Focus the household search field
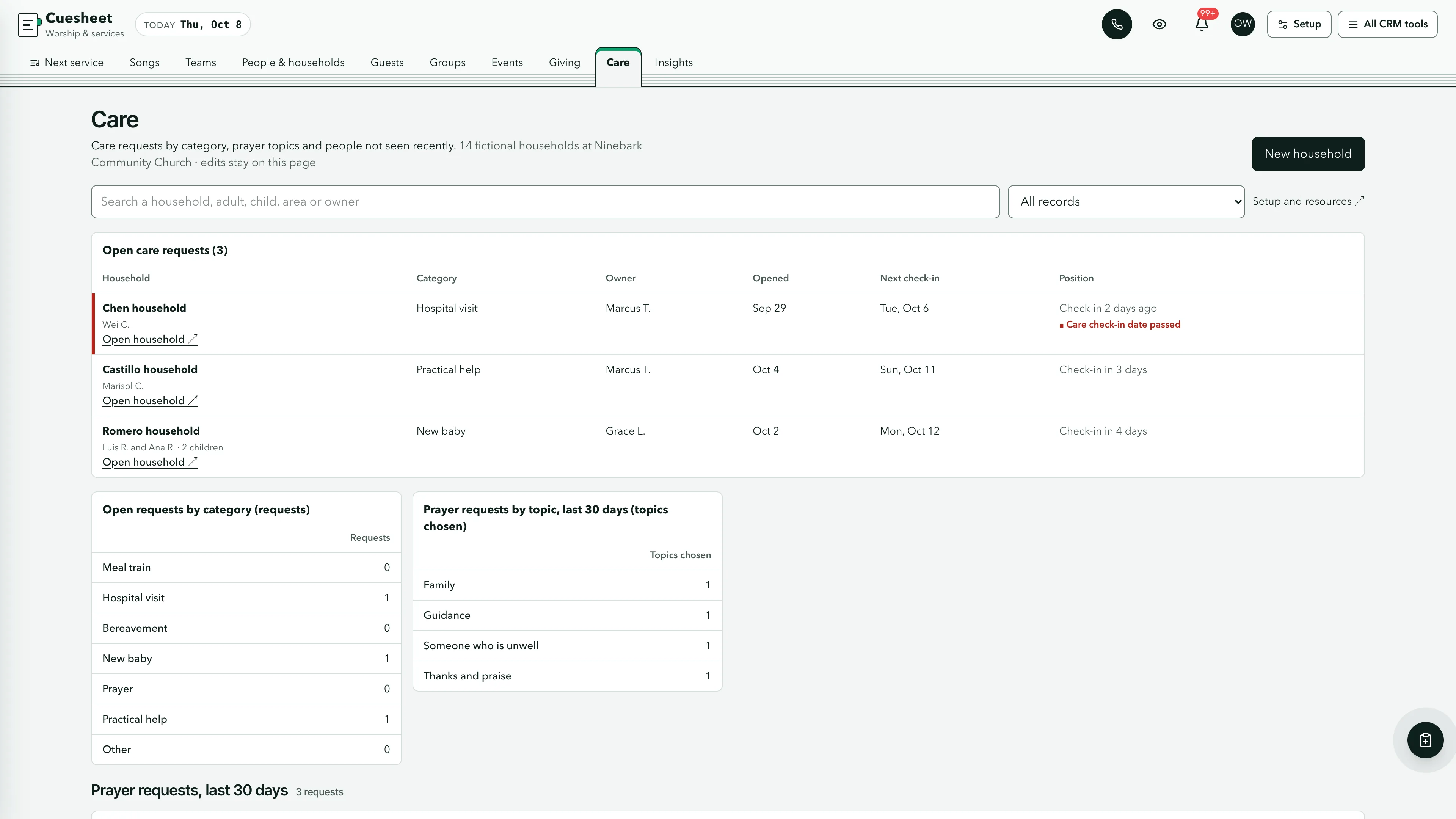Screen dimensions: 1456x819 click(545, 202)
